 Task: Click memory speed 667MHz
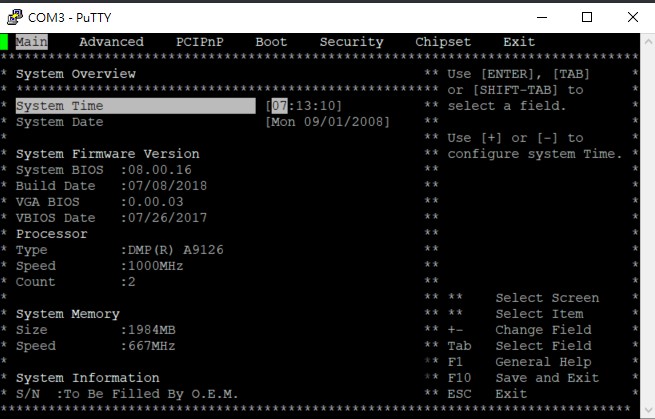(x=152, y=346)
